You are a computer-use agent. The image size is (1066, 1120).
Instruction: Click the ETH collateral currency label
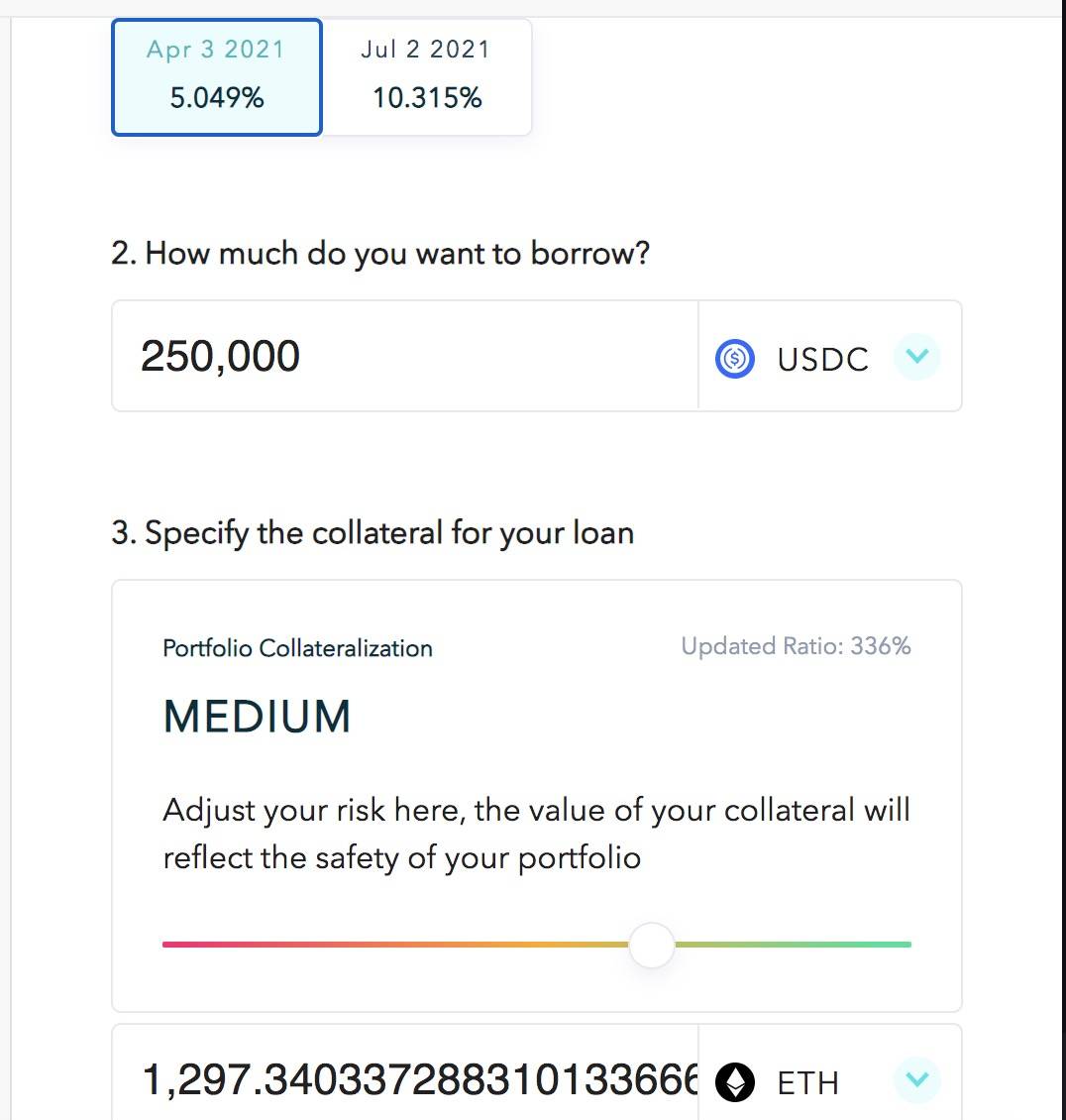point(807,1083)
